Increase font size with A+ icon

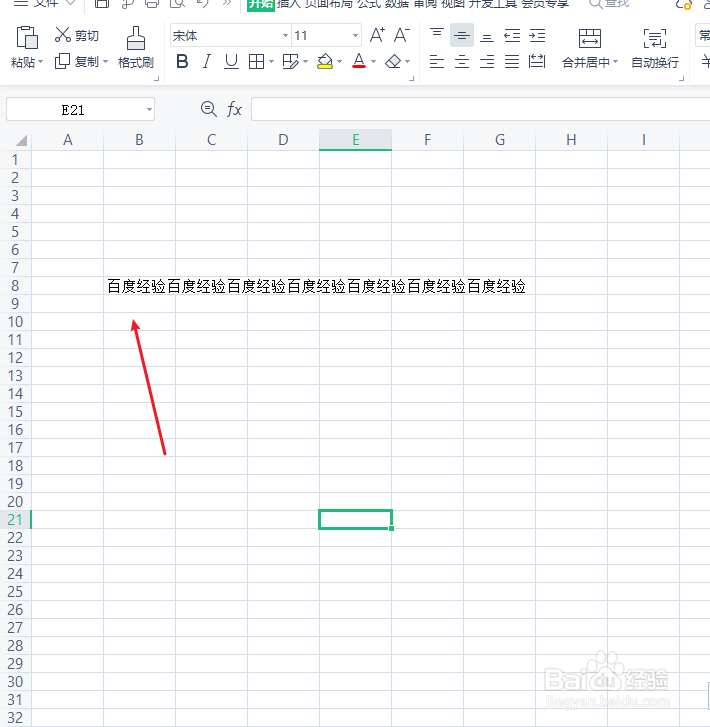click(377, 35)
